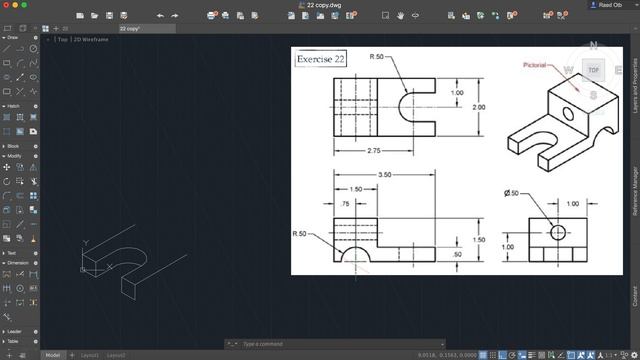Open the status bar settings gear
Image resolution: width=640 pixels, height=360 pixels.
(x=634, y=355)
